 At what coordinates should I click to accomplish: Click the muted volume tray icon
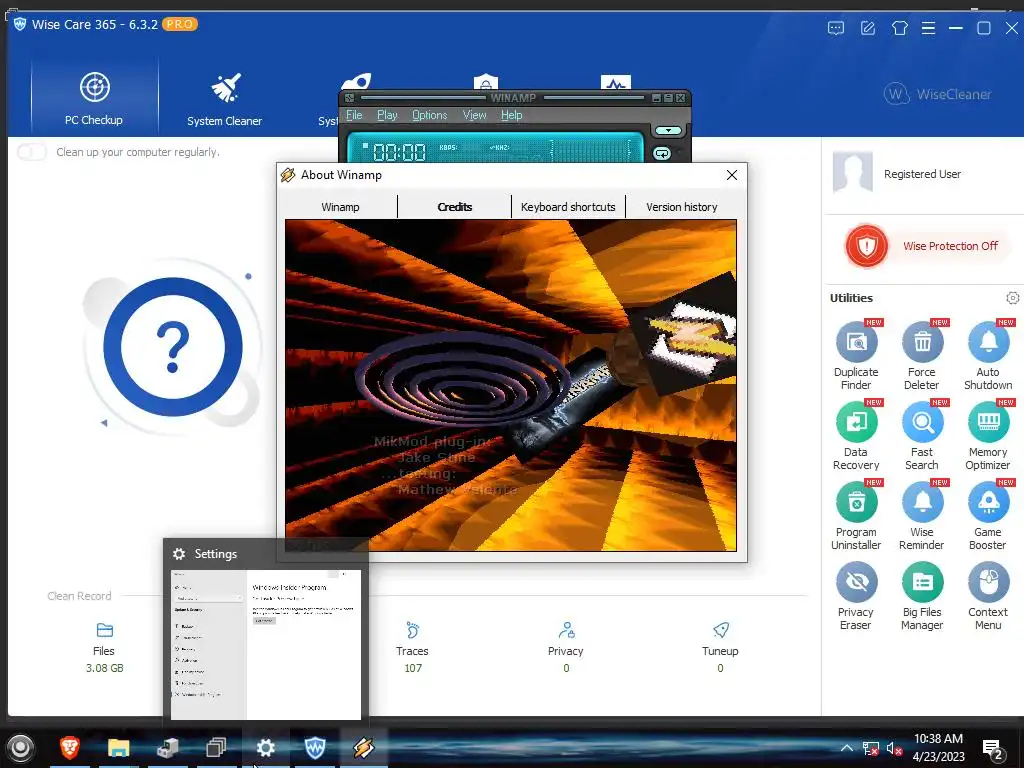894,748
